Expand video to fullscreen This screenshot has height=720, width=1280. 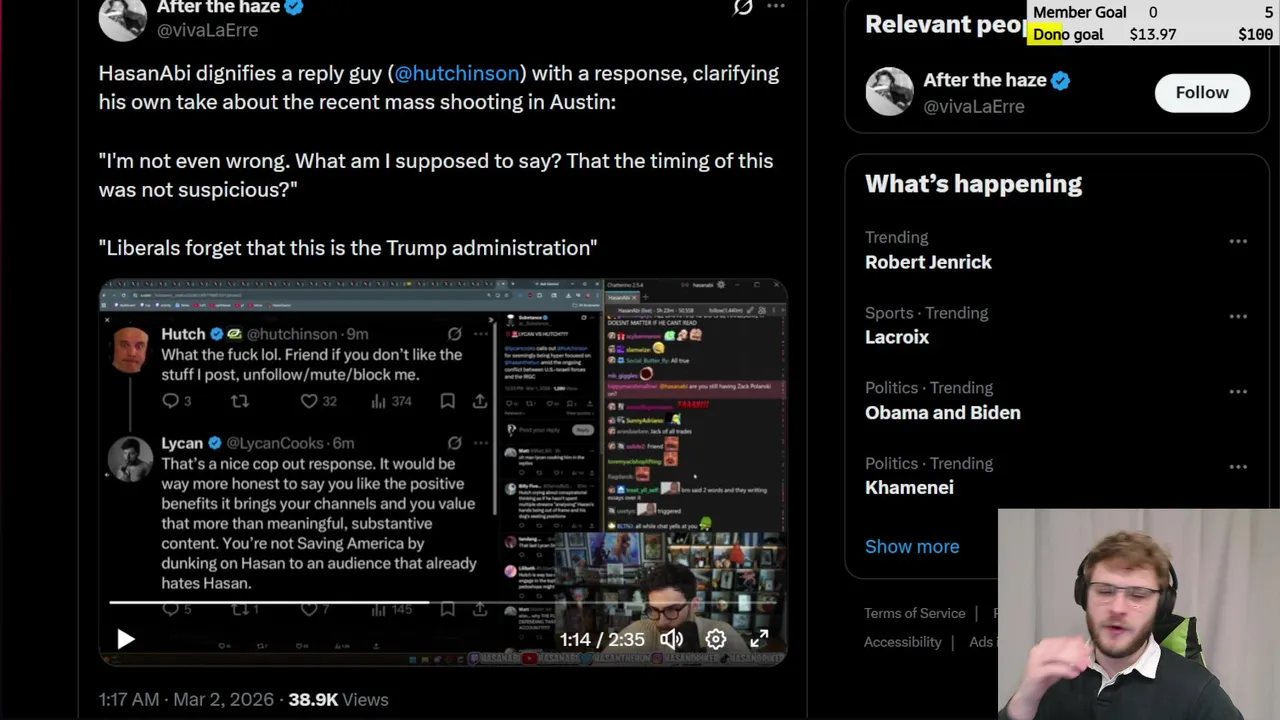pos(760,639)
